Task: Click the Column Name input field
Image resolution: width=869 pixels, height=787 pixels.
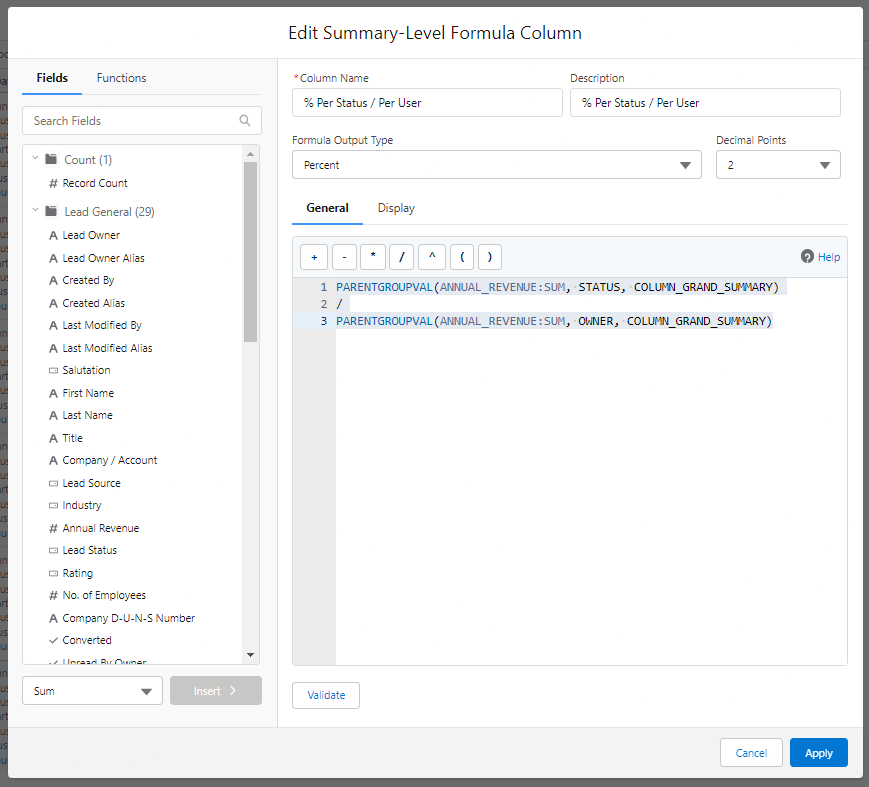Action: (x=427, y=103)
